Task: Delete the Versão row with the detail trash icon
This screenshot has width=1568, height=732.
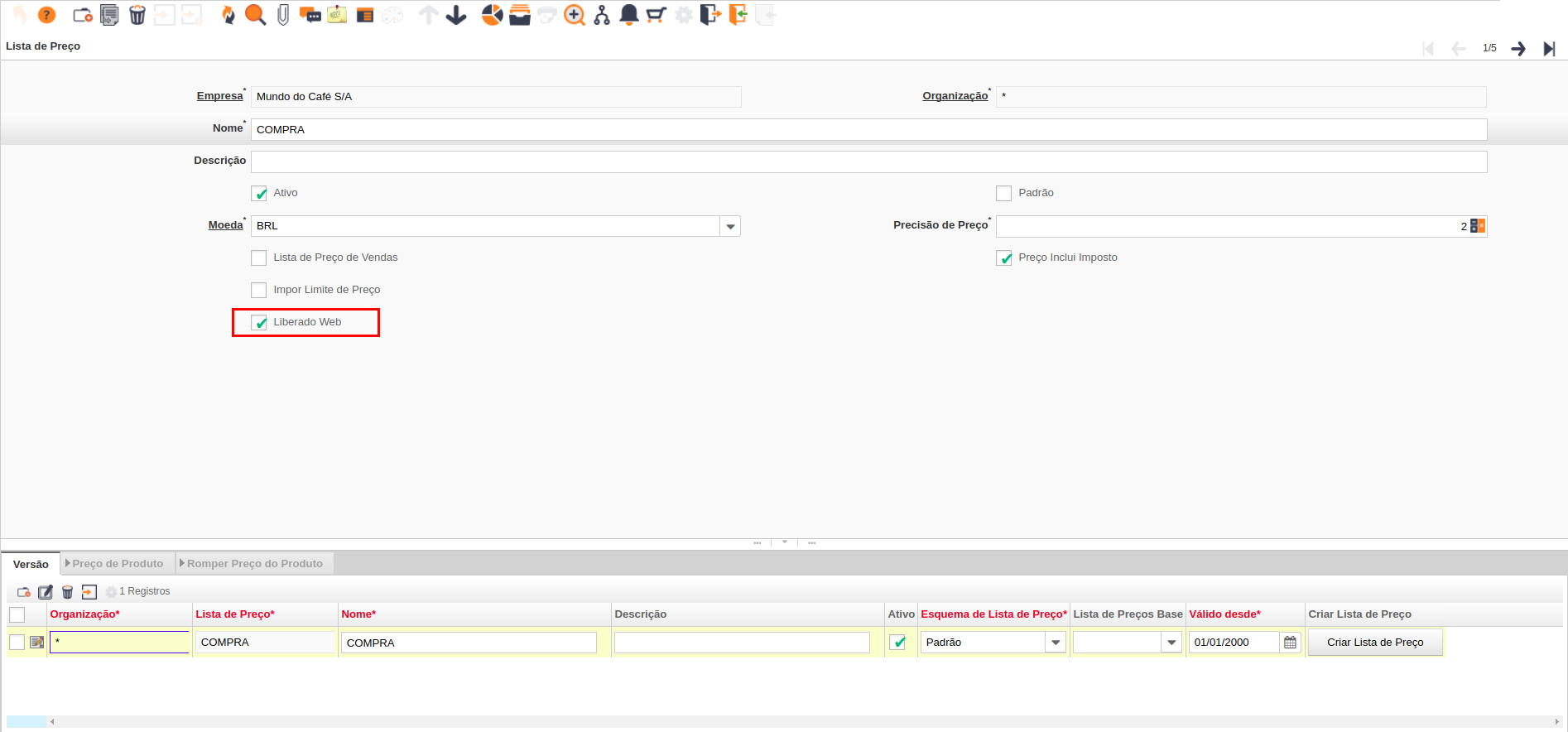Action: tap(68, 592)
